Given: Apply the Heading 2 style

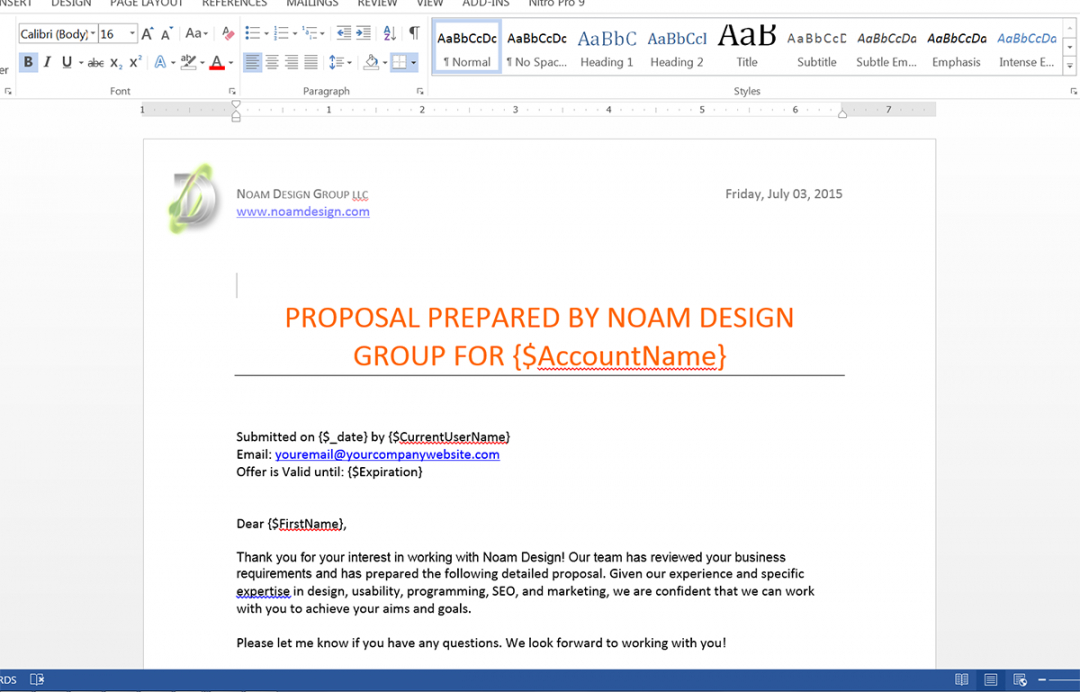Looking at the screenshot, I should pos(677,47).
